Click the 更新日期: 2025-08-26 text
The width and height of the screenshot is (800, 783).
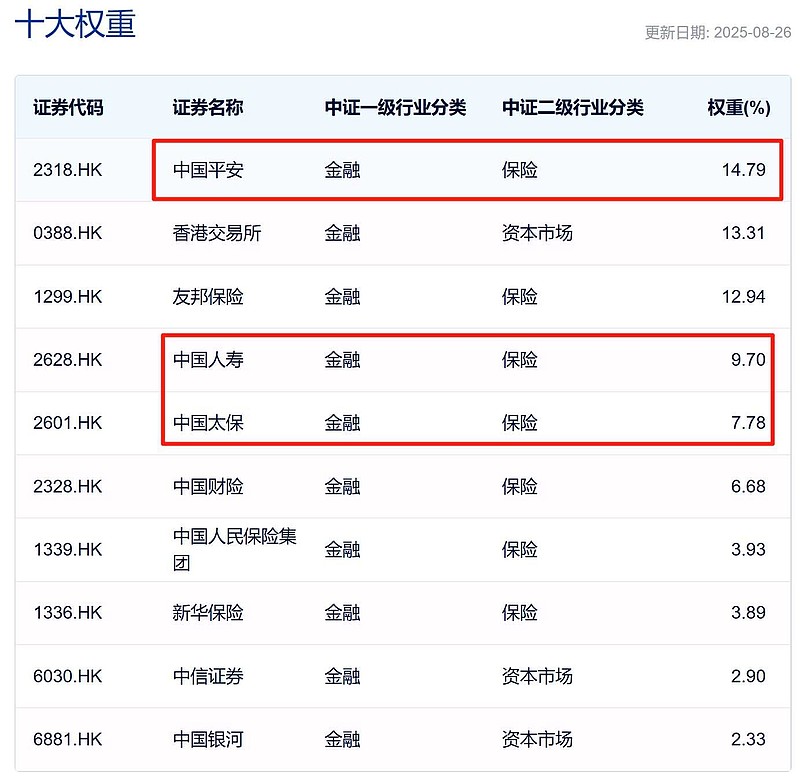coord(718,33)
